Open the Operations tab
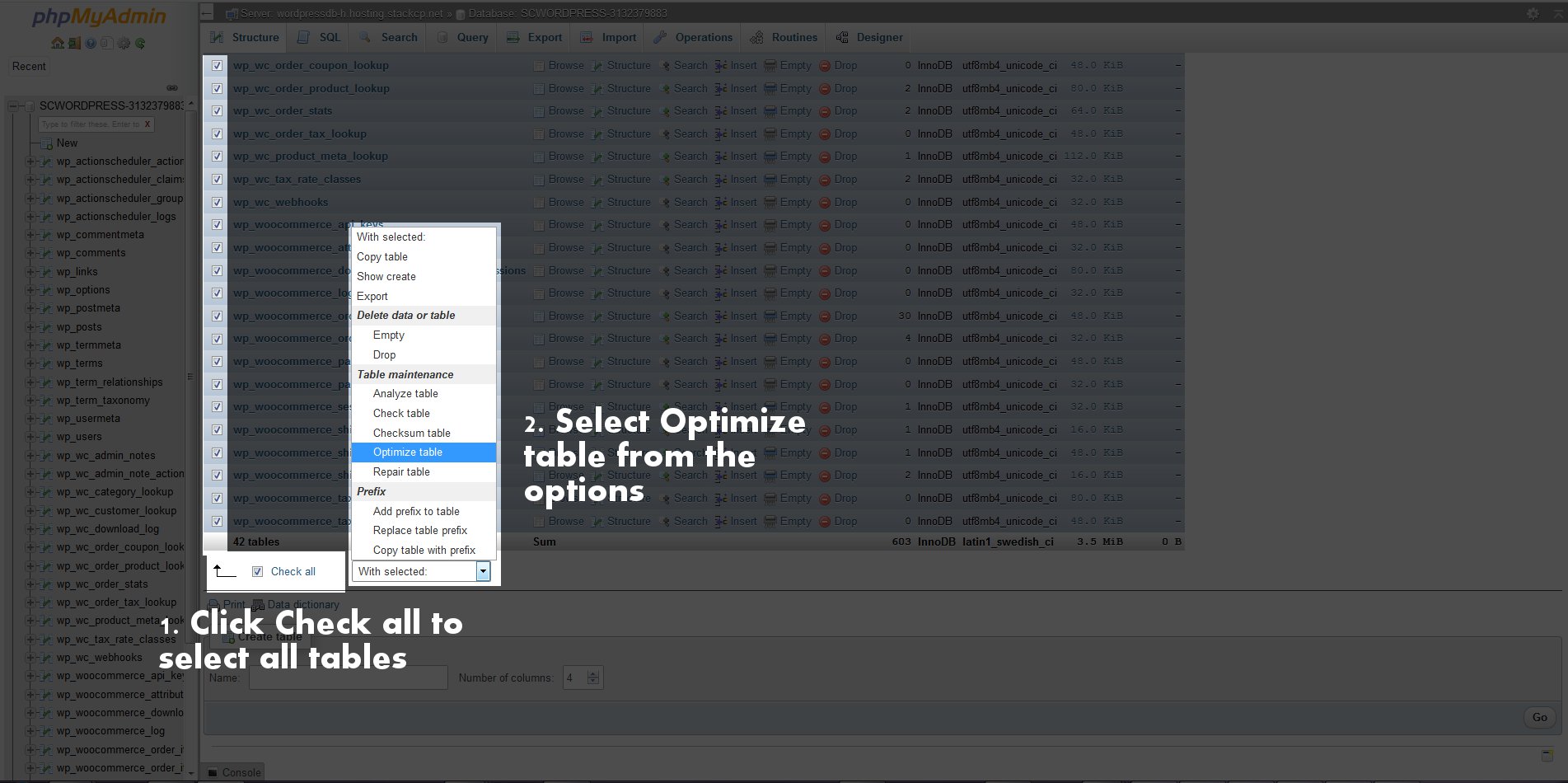Viewport: 1568px width, 783px height. tap(693, 38)
